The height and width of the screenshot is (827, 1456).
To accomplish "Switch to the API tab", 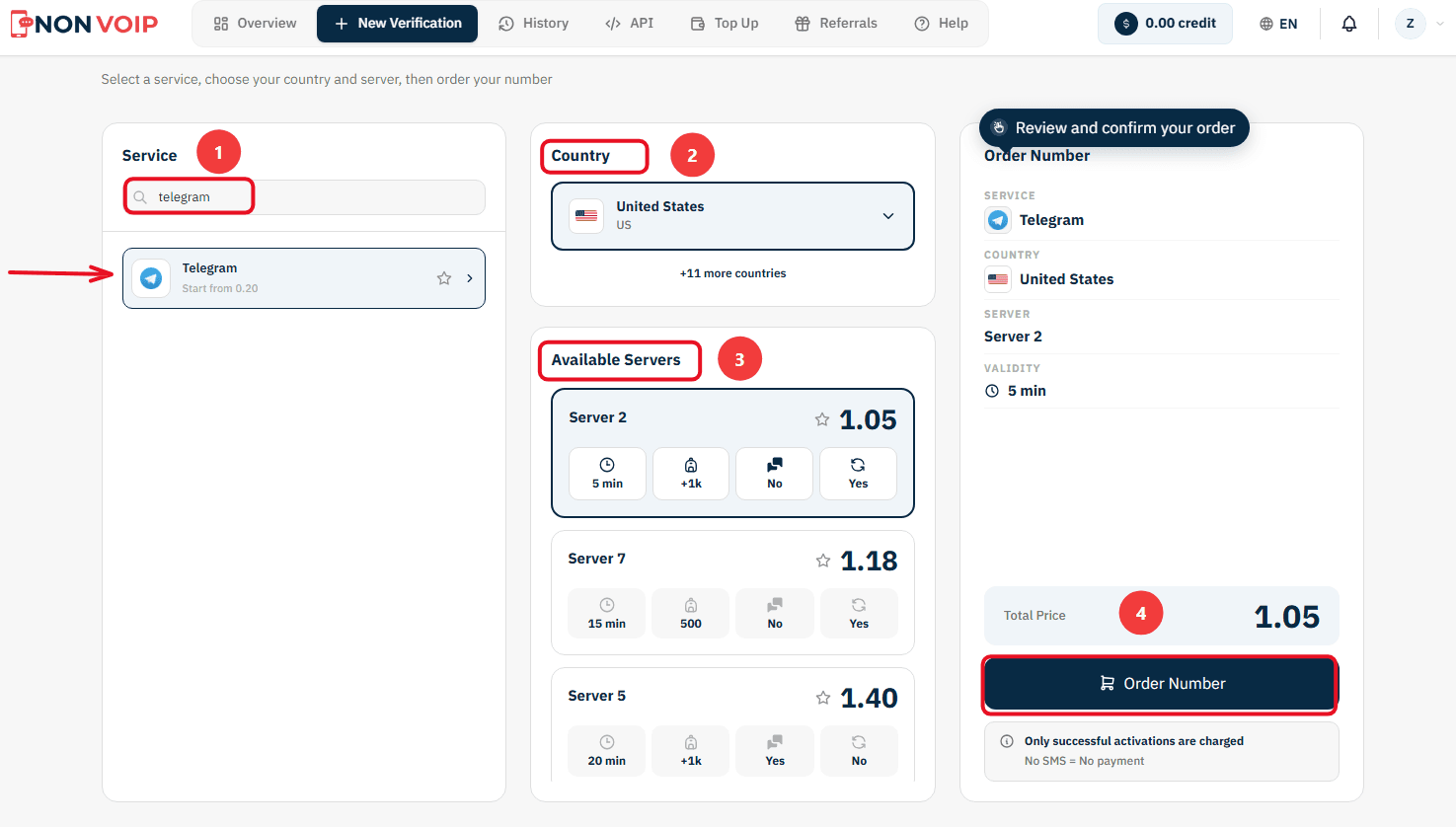I will click(x=629, y=24).
